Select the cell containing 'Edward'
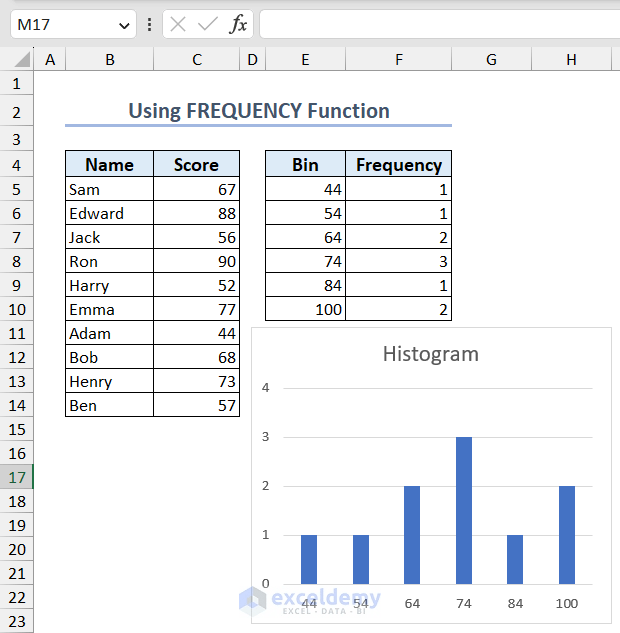Image resolution: width=620 pixels, height=633 pixels. click(x=109, y=213)
